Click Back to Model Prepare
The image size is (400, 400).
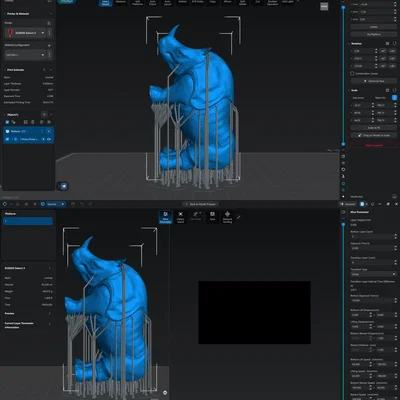[x=201, y=204]
